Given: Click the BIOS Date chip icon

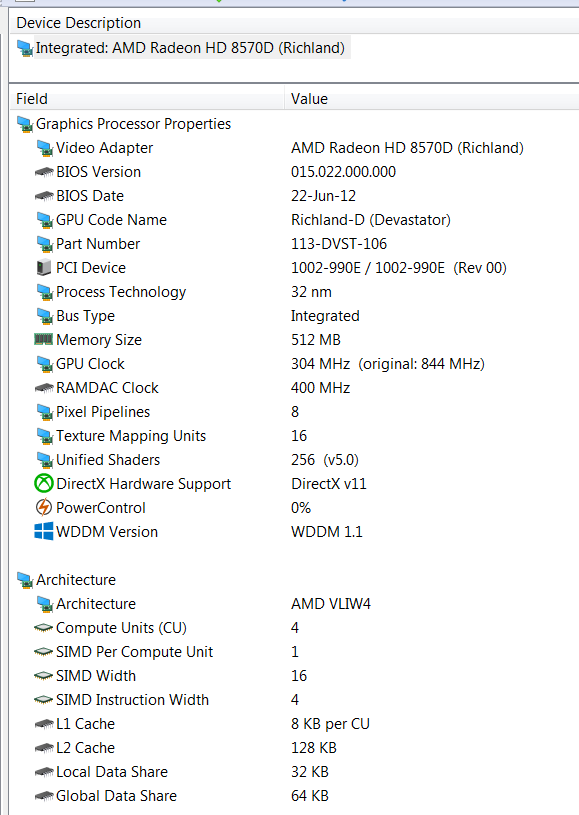Looking at the screenshot, I should coord(44,196).
